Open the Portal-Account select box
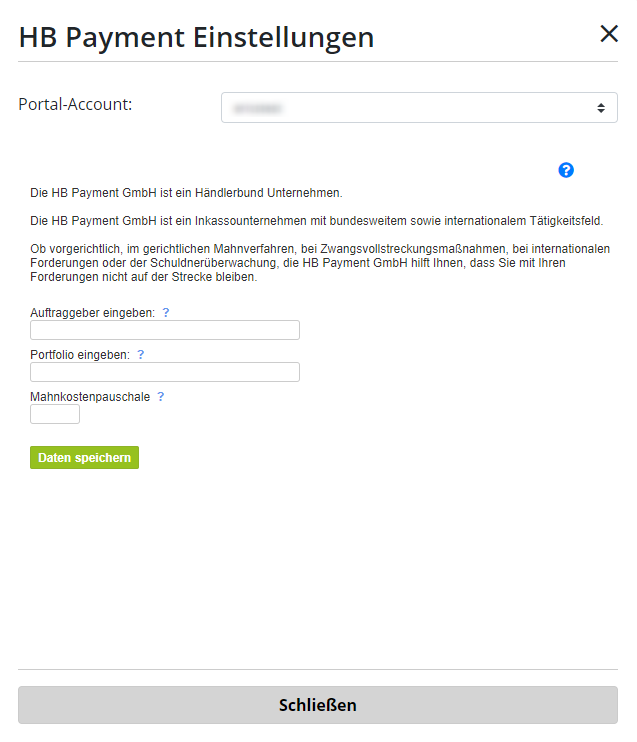Viewport: 637px width, 742px height. coord(419,108)
